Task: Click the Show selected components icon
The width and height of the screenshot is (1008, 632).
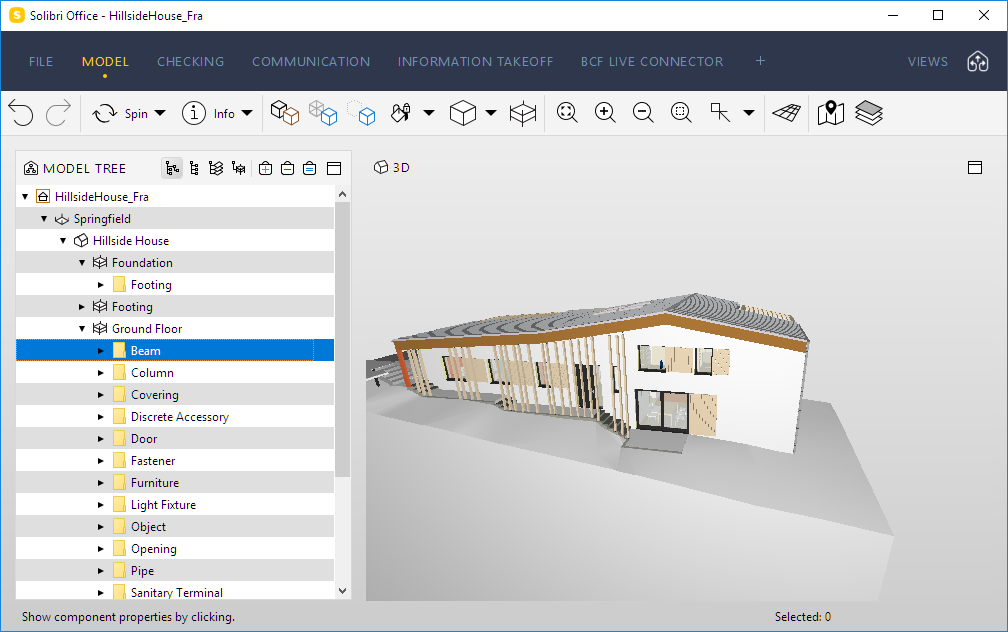Action: pos(285,113)
